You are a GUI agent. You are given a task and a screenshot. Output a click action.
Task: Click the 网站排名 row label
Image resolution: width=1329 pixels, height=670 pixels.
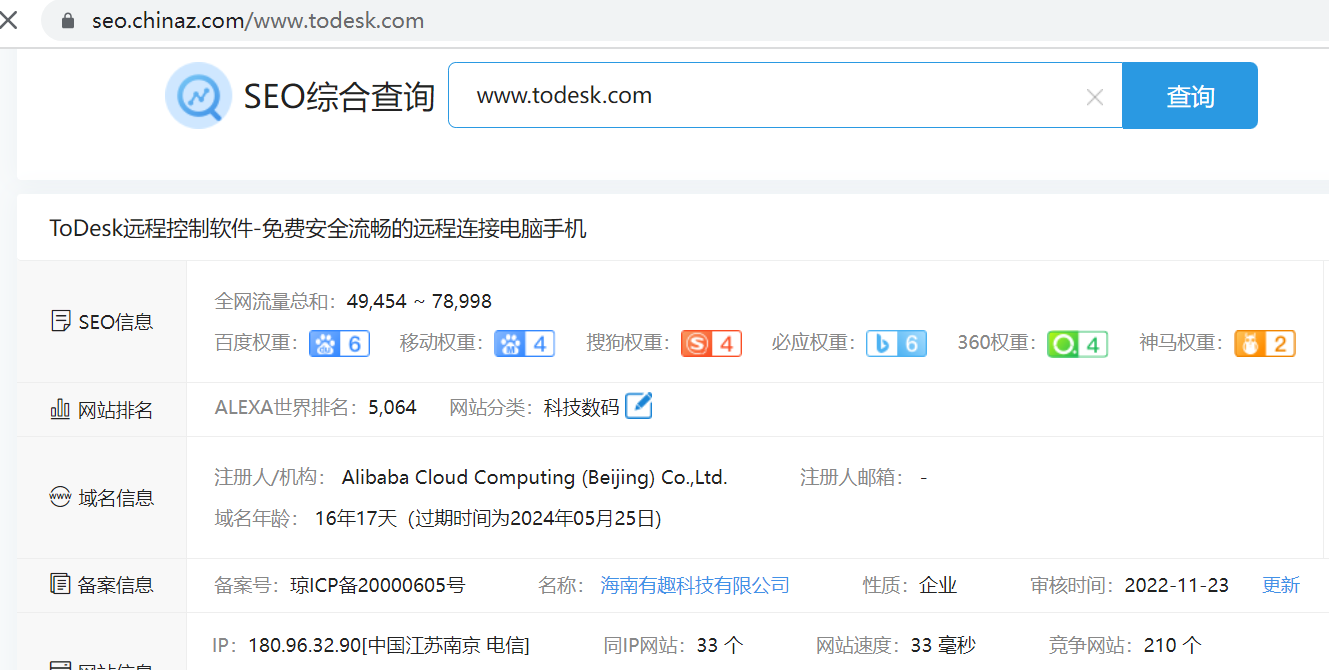pyautogui.click(x=116, y=409)
